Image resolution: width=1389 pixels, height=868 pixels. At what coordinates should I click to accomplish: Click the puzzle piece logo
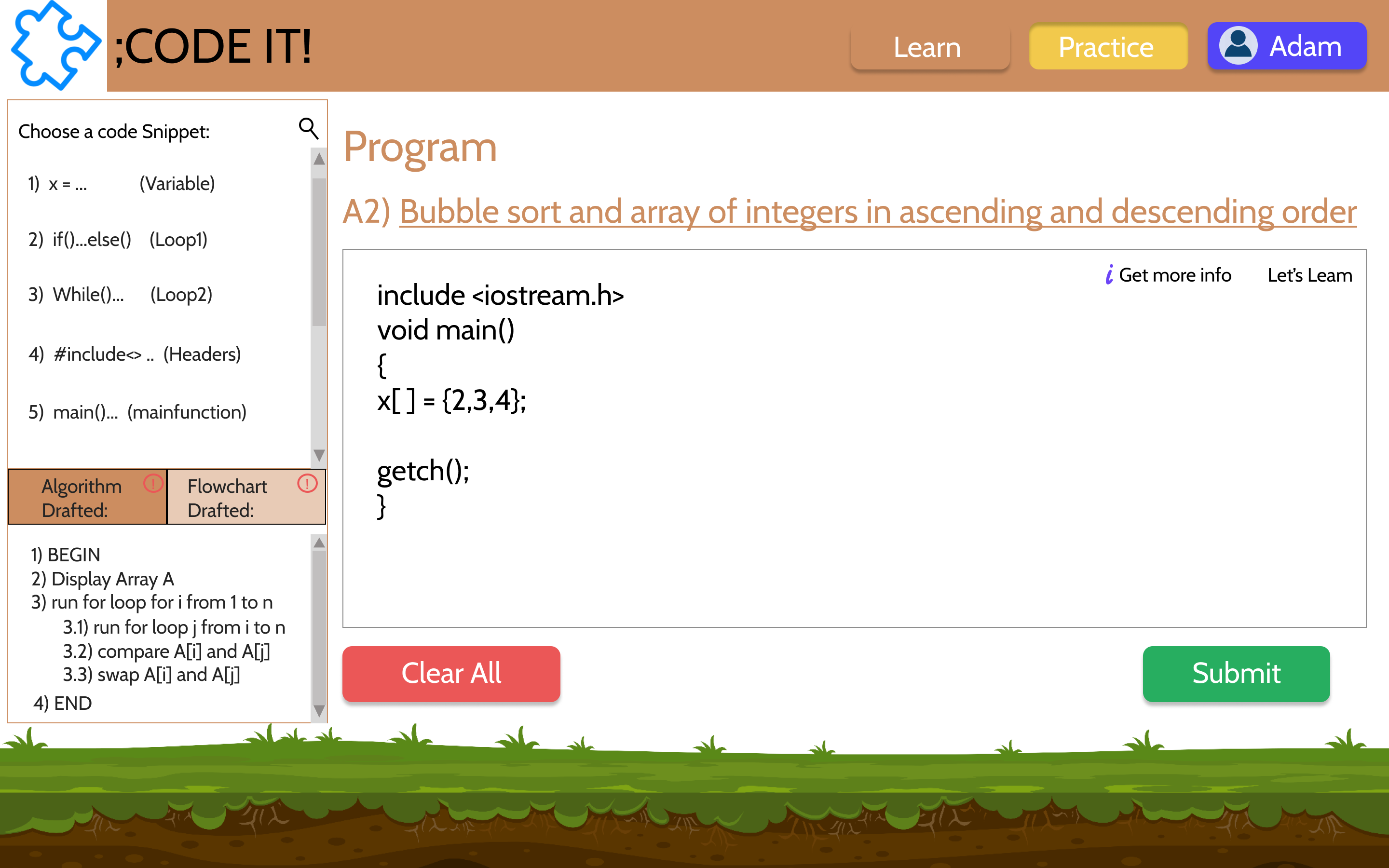click(55, 45)
